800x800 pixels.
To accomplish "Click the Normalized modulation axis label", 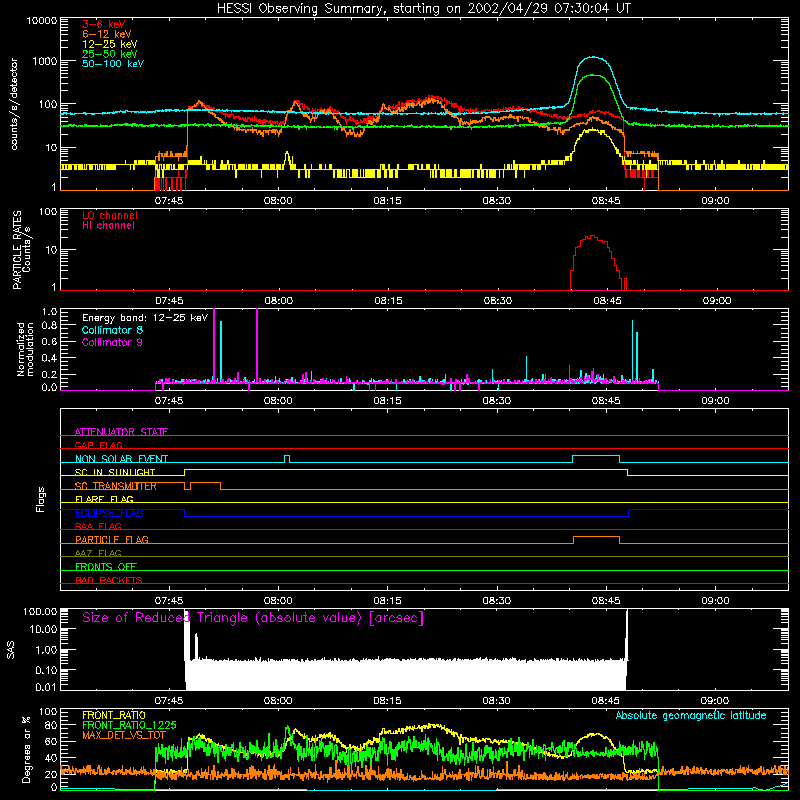I will click(25, 349).
